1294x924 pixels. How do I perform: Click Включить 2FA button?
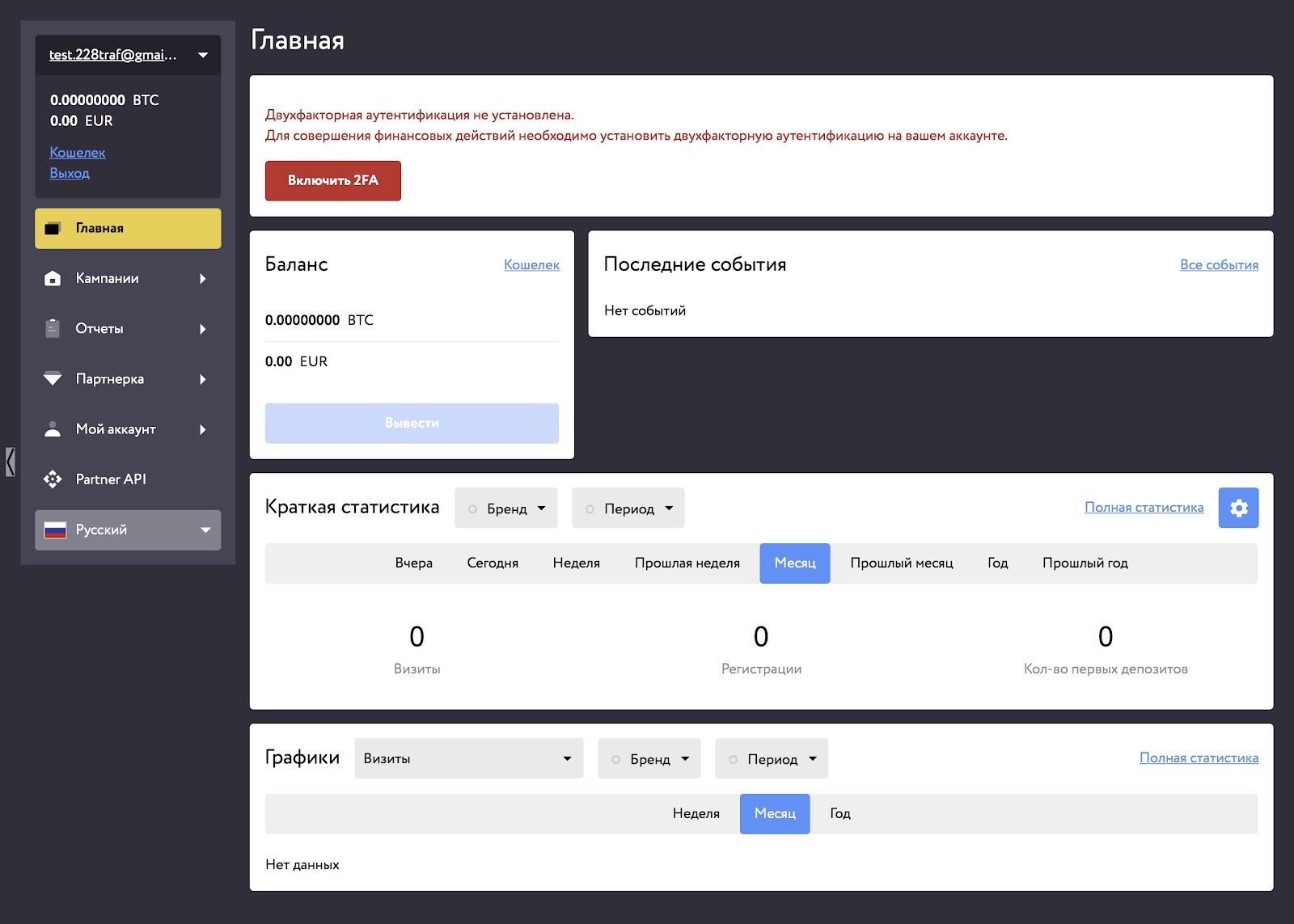click(333, 180)
